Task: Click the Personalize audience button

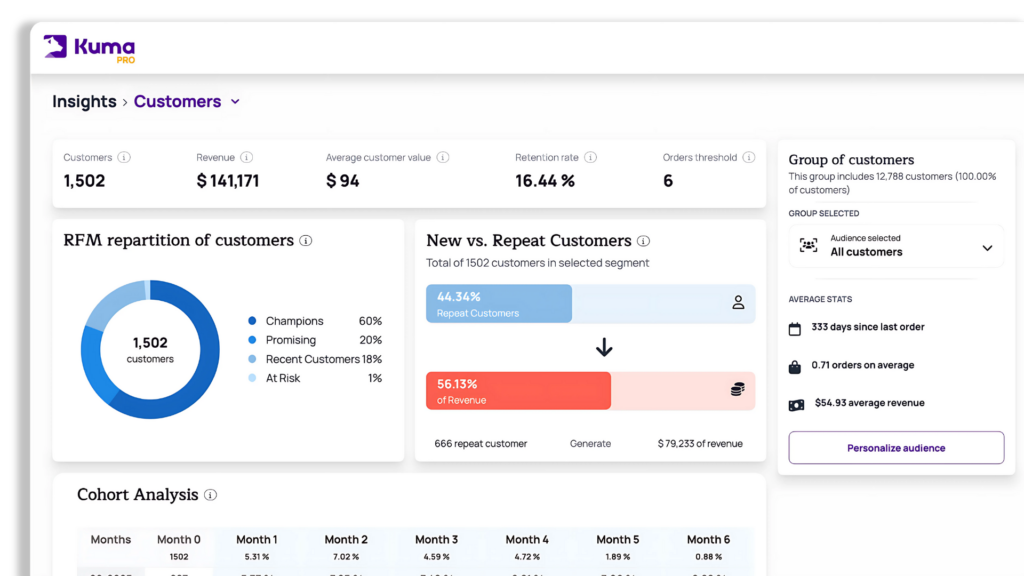Action: [x=896, y=448]
